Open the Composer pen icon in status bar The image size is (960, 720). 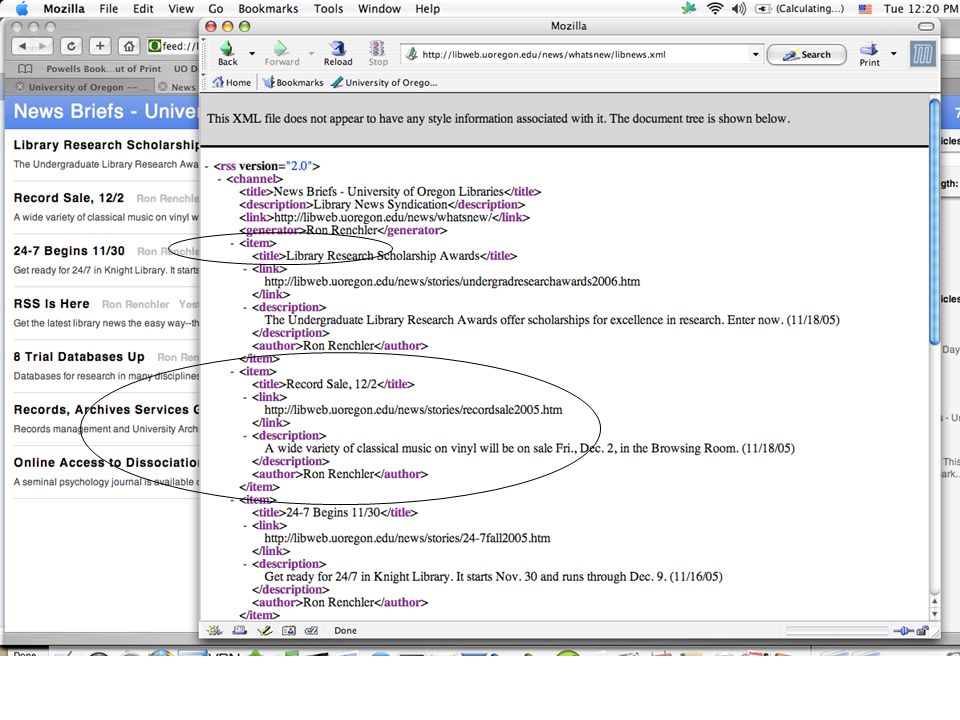pos(264,630)
